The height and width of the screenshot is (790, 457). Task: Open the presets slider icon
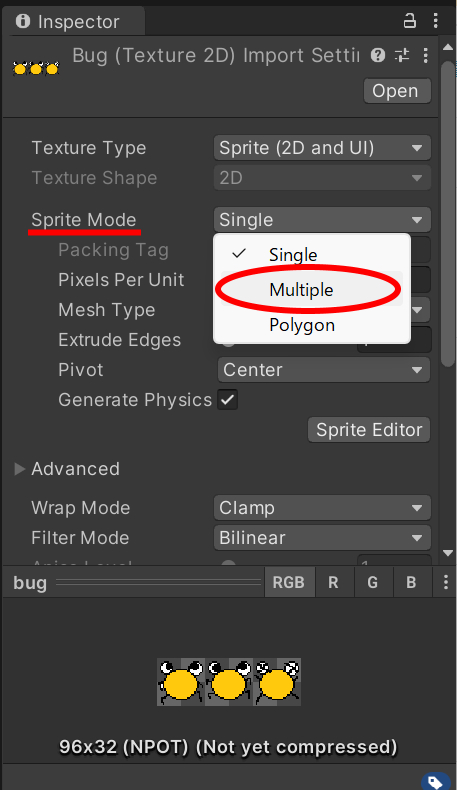tap(402, 55)
